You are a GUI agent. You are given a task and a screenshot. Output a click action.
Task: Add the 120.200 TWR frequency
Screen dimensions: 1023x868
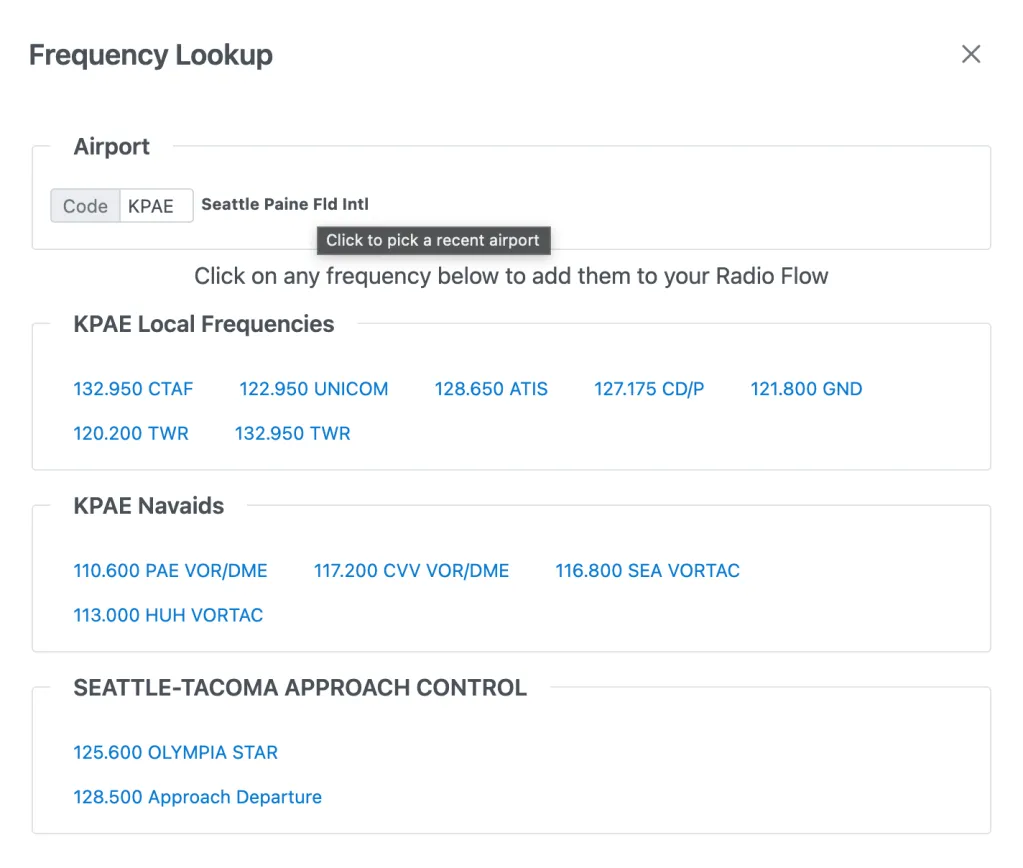(131, 433)
